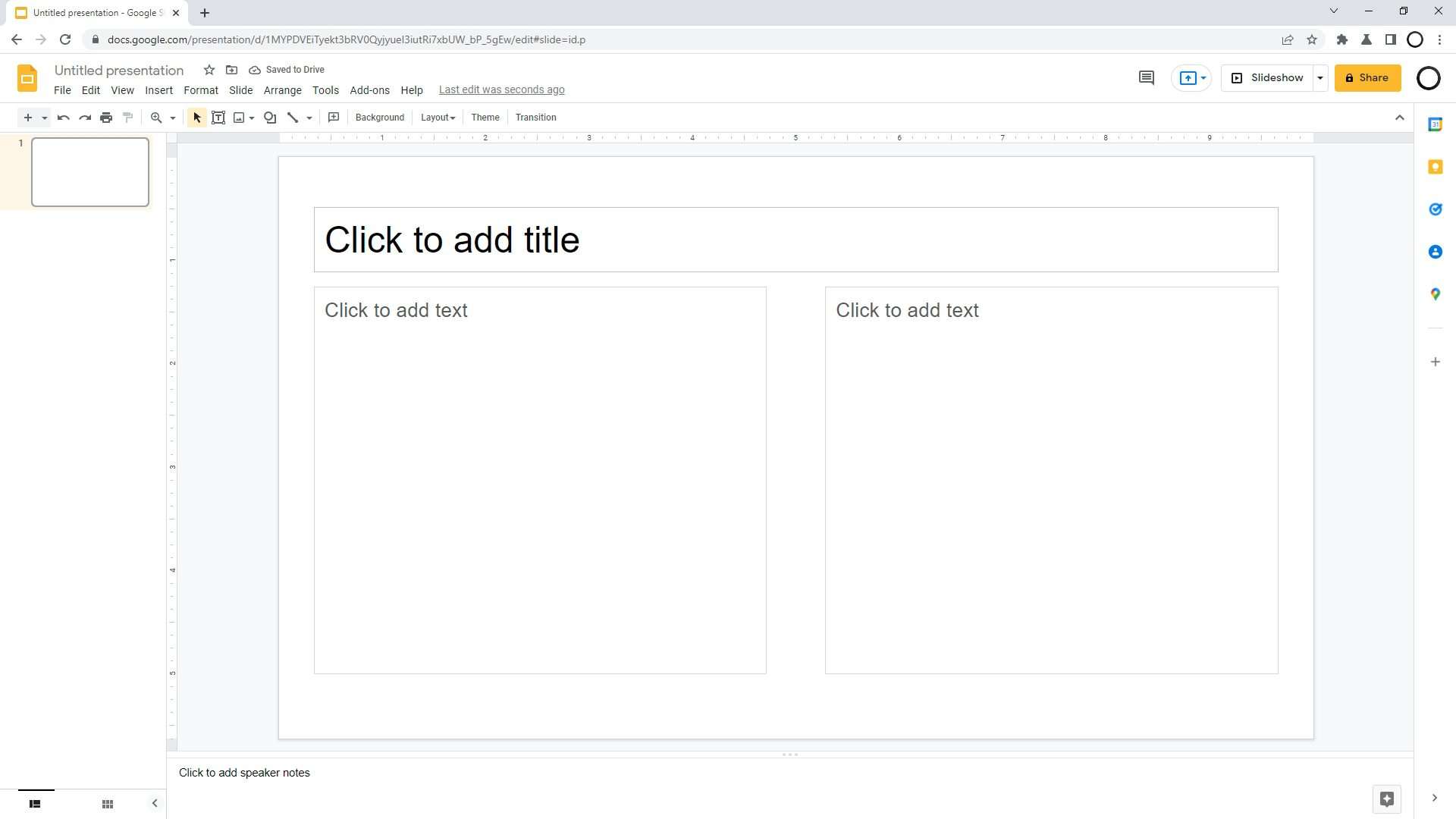The width and height of the screenshot is (1456, 819).
Task: Redo the last action
Action: point(84,118)
